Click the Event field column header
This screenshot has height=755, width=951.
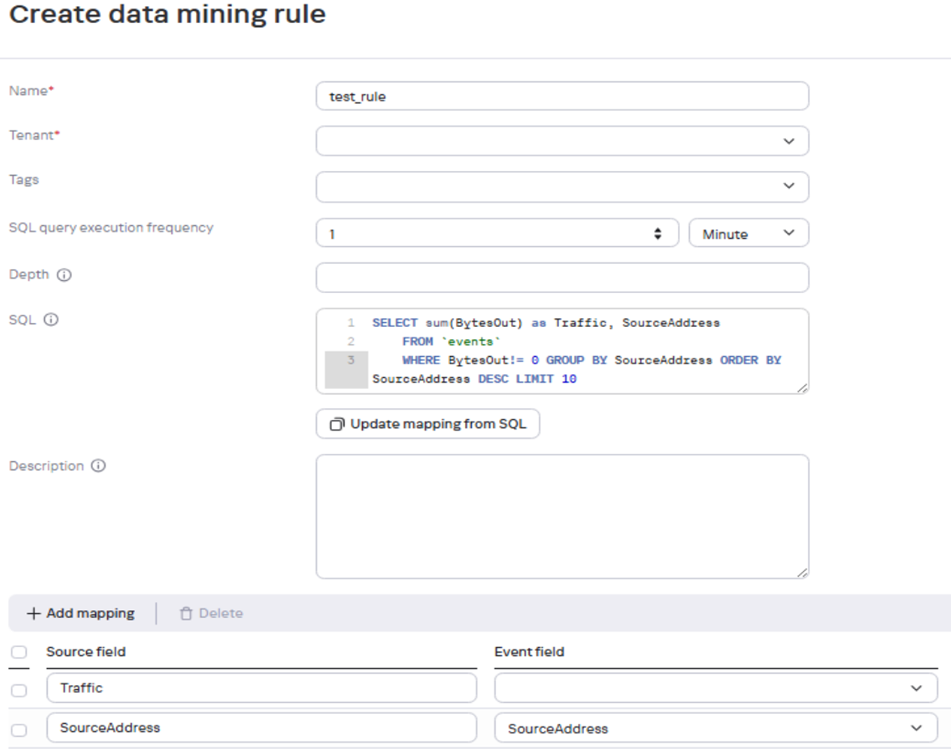pos(529,652)
